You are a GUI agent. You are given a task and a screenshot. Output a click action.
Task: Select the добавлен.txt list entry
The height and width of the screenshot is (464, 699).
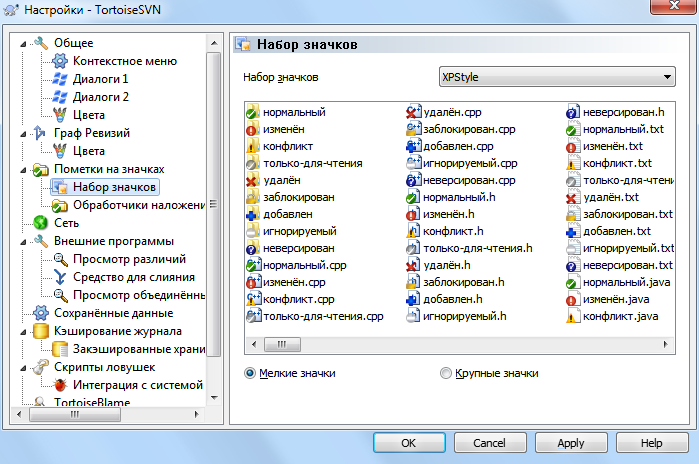pos(609,231)
